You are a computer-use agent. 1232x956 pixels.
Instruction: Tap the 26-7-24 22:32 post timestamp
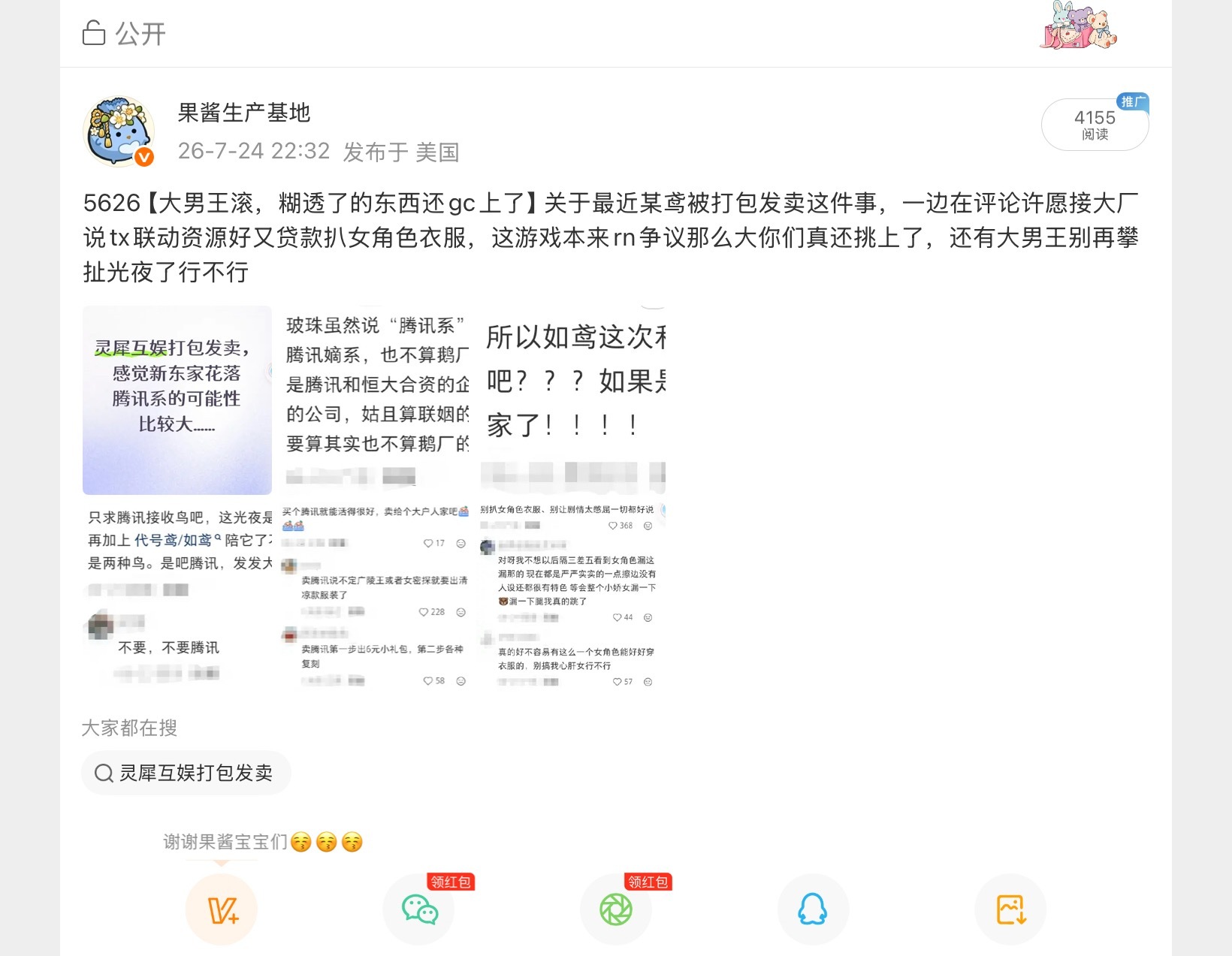[254, 151]
